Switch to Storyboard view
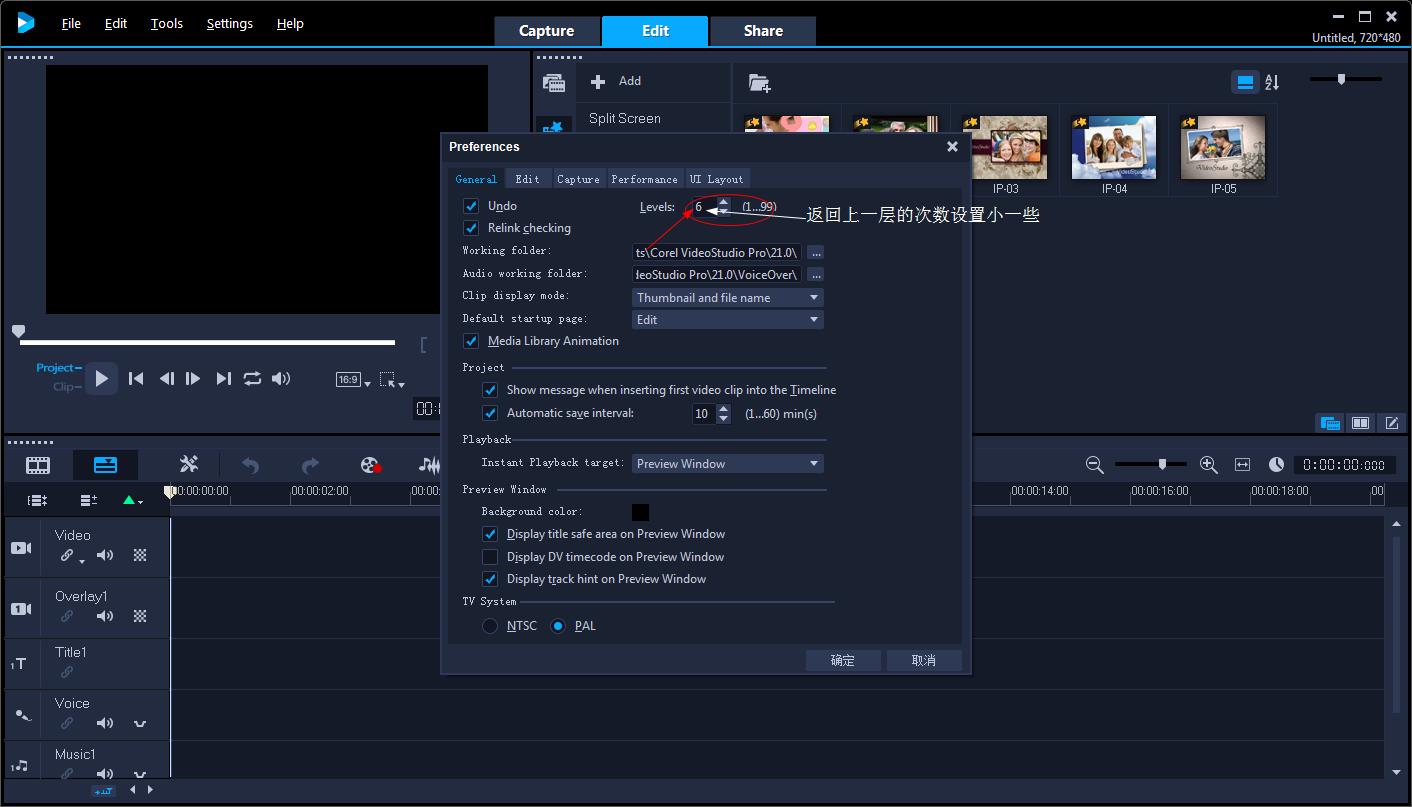This screenshot has width=1412, height=807. tap(38, 465)
